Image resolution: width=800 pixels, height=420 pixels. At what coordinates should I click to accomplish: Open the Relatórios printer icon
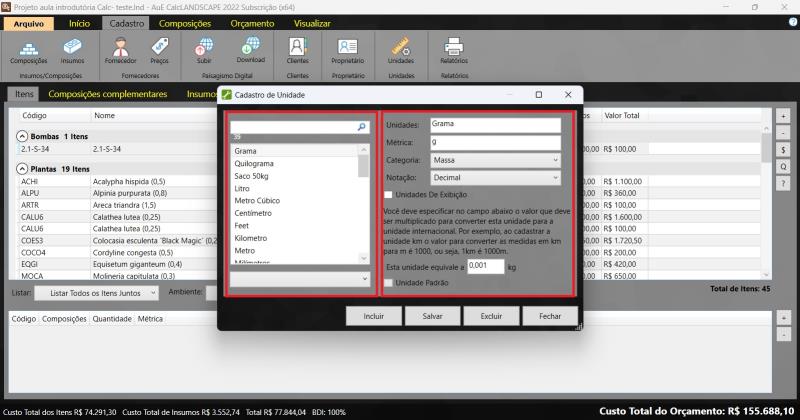[x=454, y=52]
